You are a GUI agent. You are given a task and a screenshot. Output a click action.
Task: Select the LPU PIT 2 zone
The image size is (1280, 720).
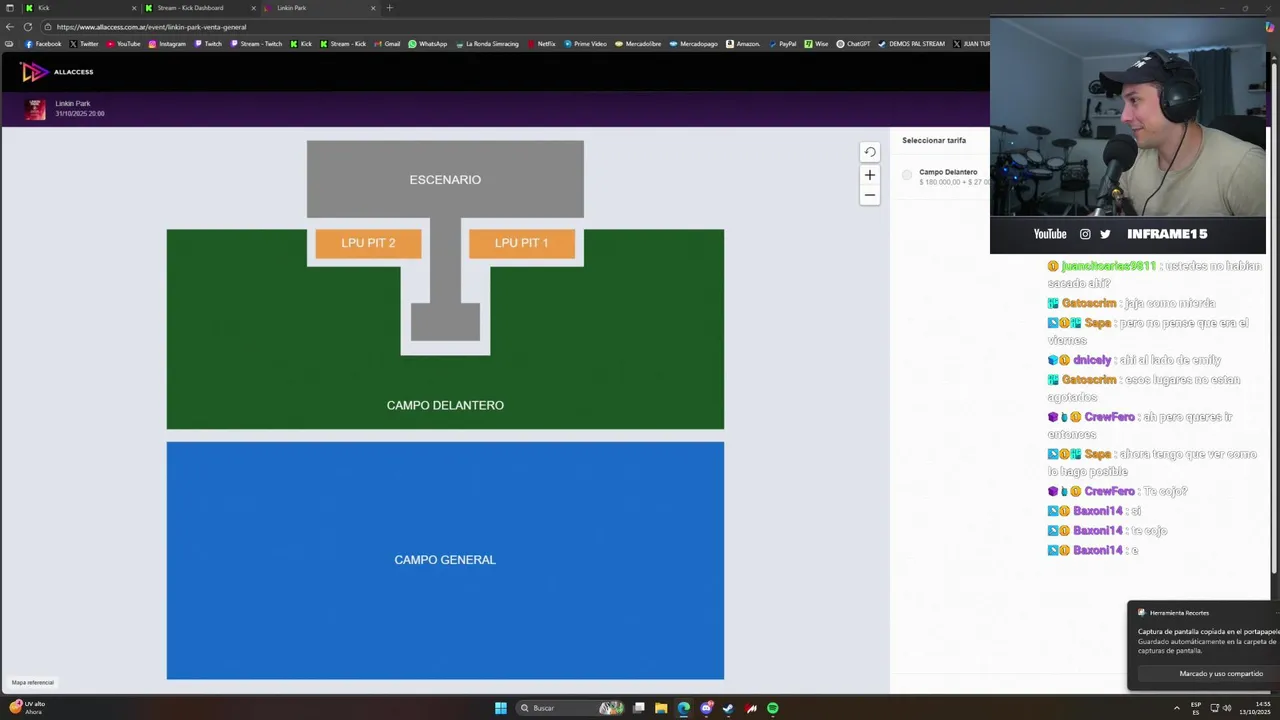(x=368, y=243)
